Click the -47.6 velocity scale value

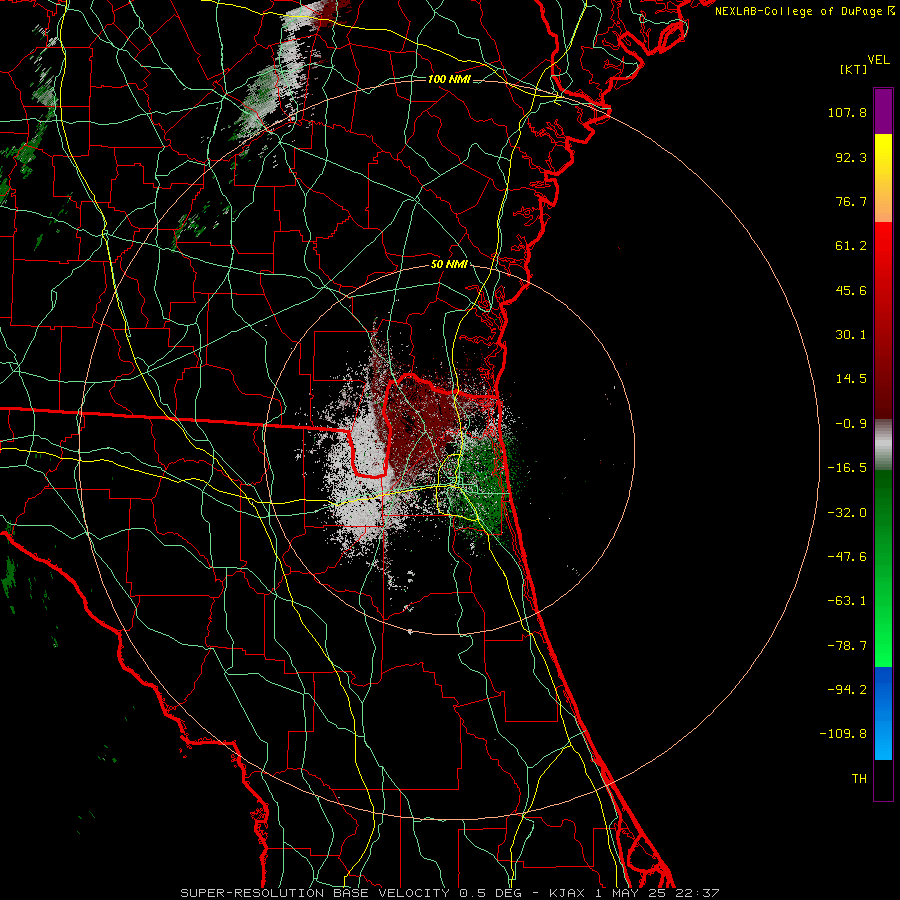[847, 557]
